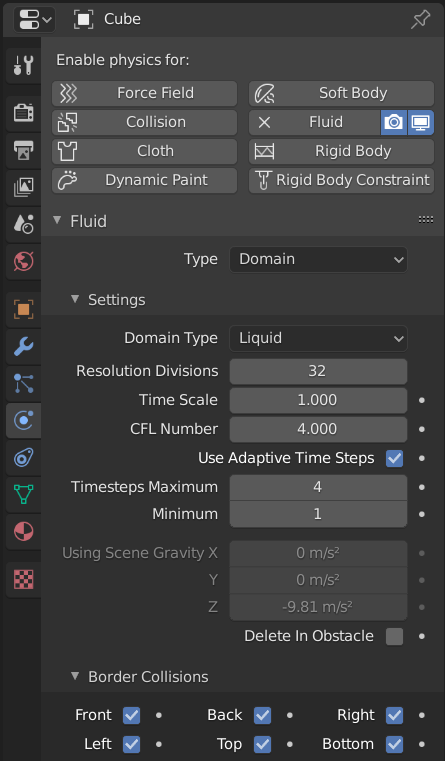Click the Timesteps Minimum field
Screen dimensions: 445x761
(x=318, y=514)
